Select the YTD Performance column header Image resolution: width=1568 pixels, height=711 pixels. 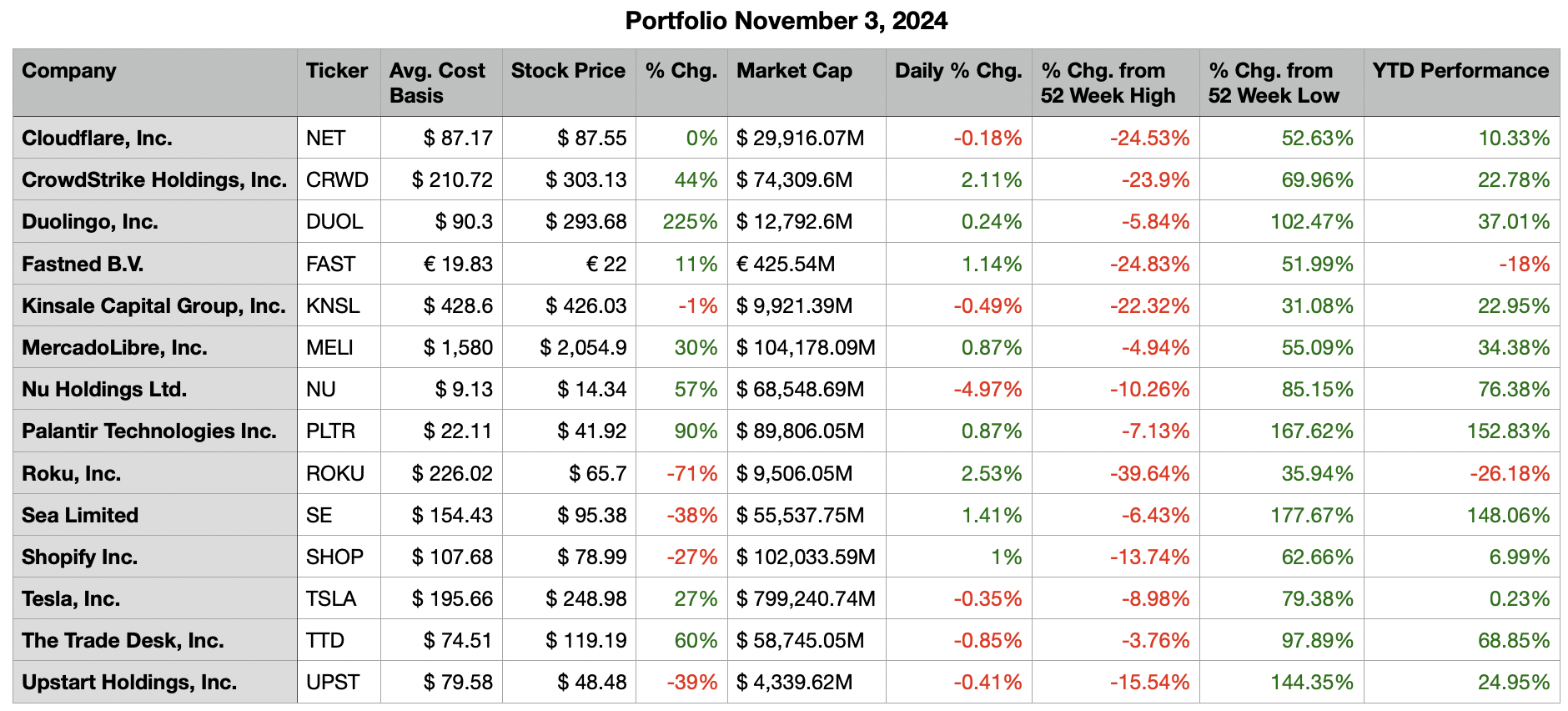(1460, 71)
